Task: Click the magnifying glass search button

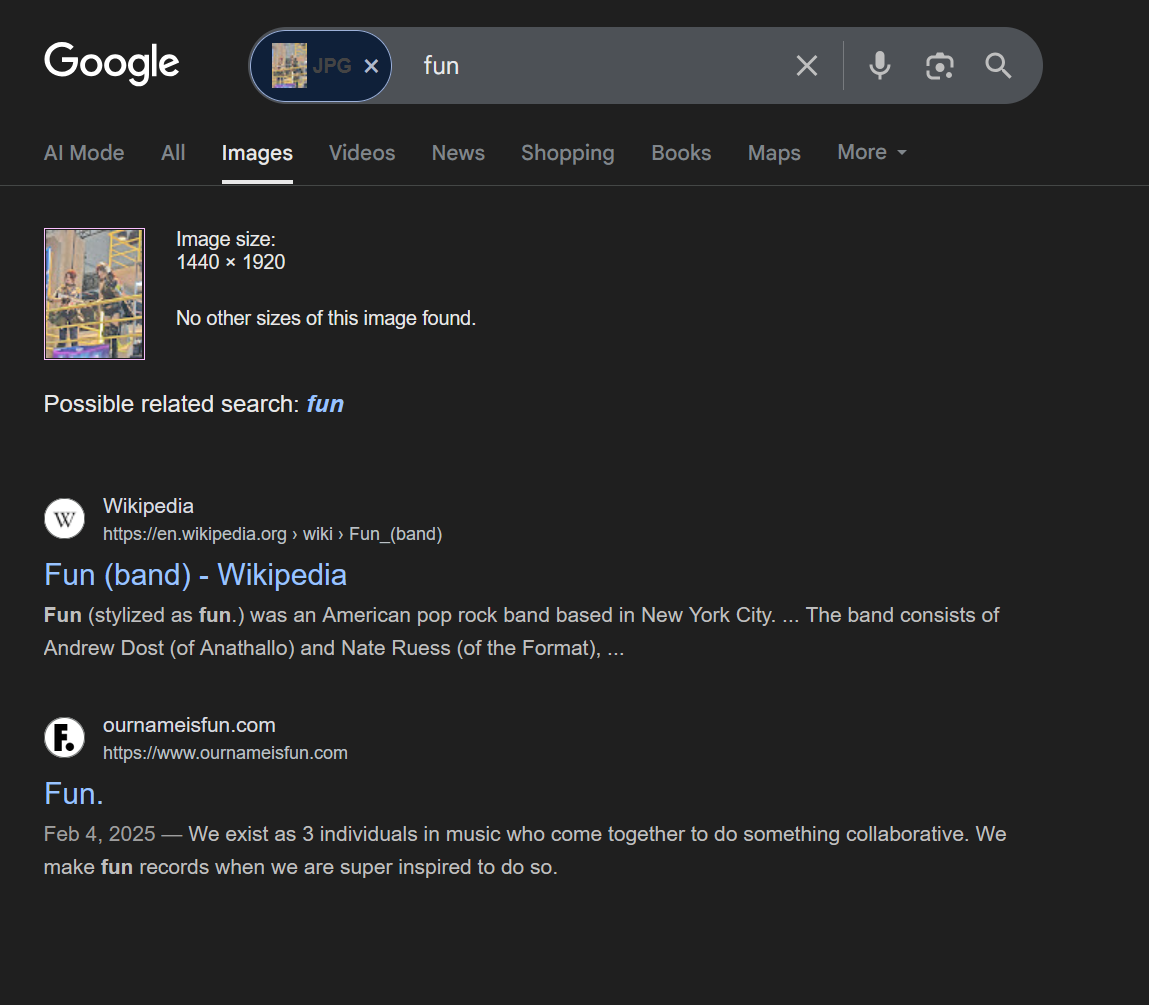Action: pyautogui.click(x=998, y=66)
